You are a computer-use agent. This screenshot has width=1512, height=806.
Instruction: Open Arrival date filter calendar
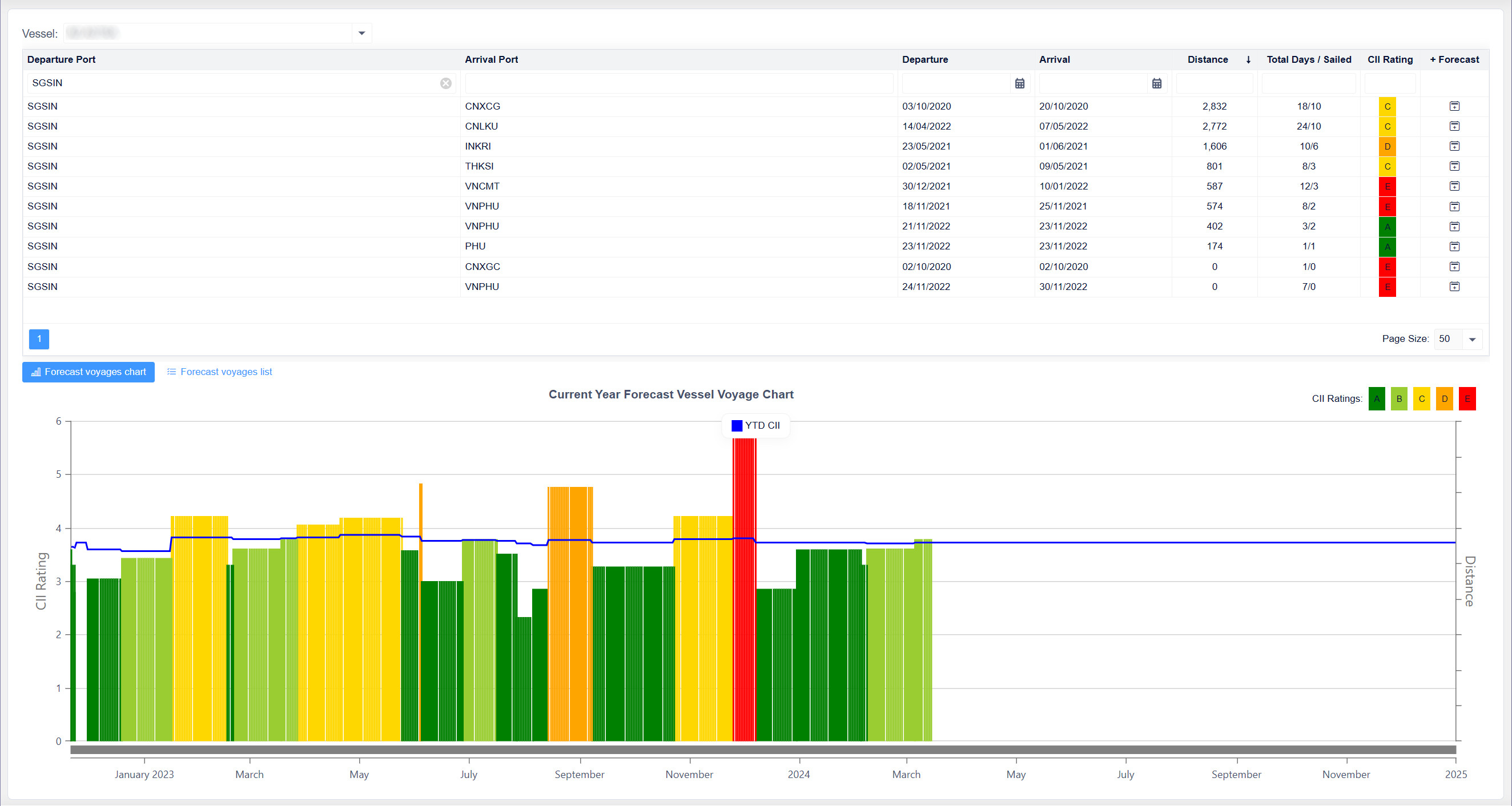[x=1156, y=83]
